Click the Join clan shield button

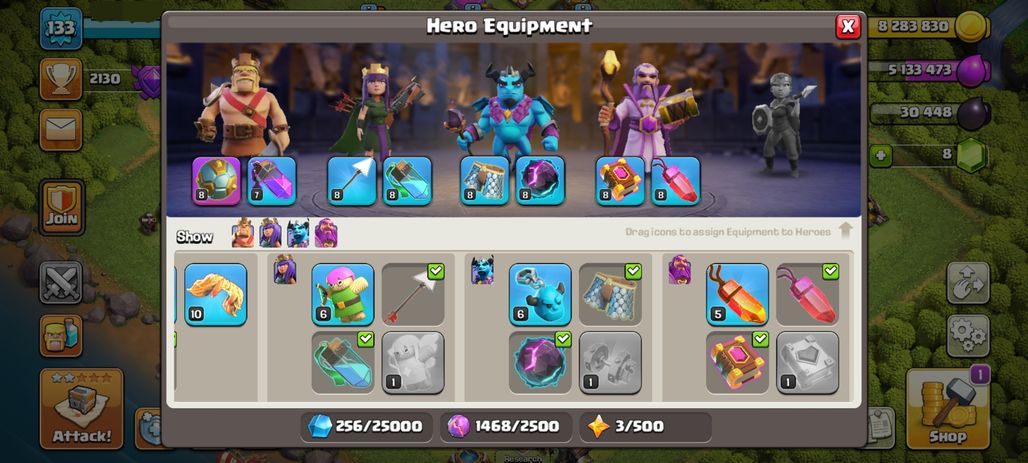62,207
